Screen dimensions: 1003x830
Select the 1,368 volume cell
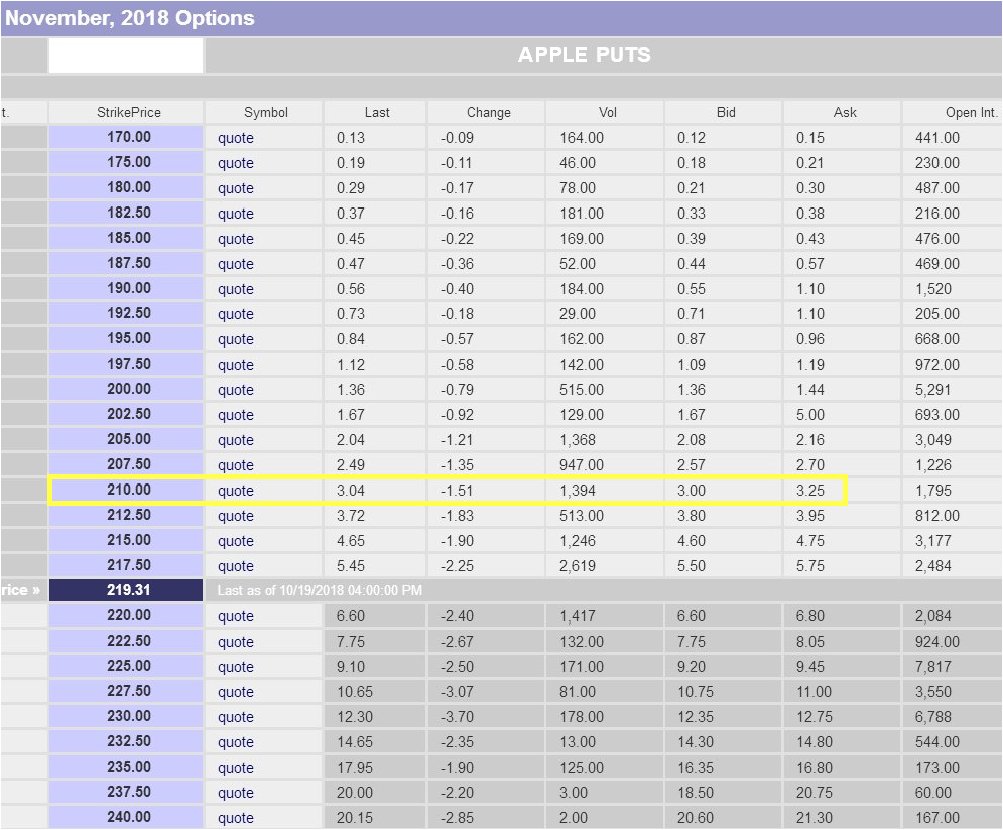(x=605, y=440)
